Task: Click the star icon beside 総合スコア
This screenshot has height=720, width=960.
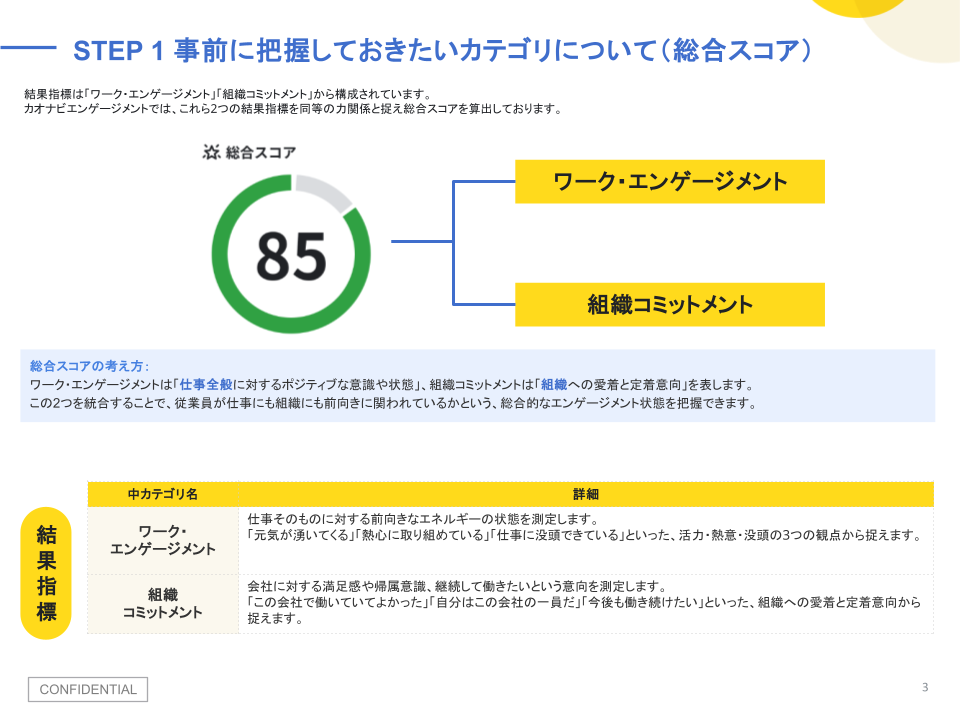Action: click(211, 152)
